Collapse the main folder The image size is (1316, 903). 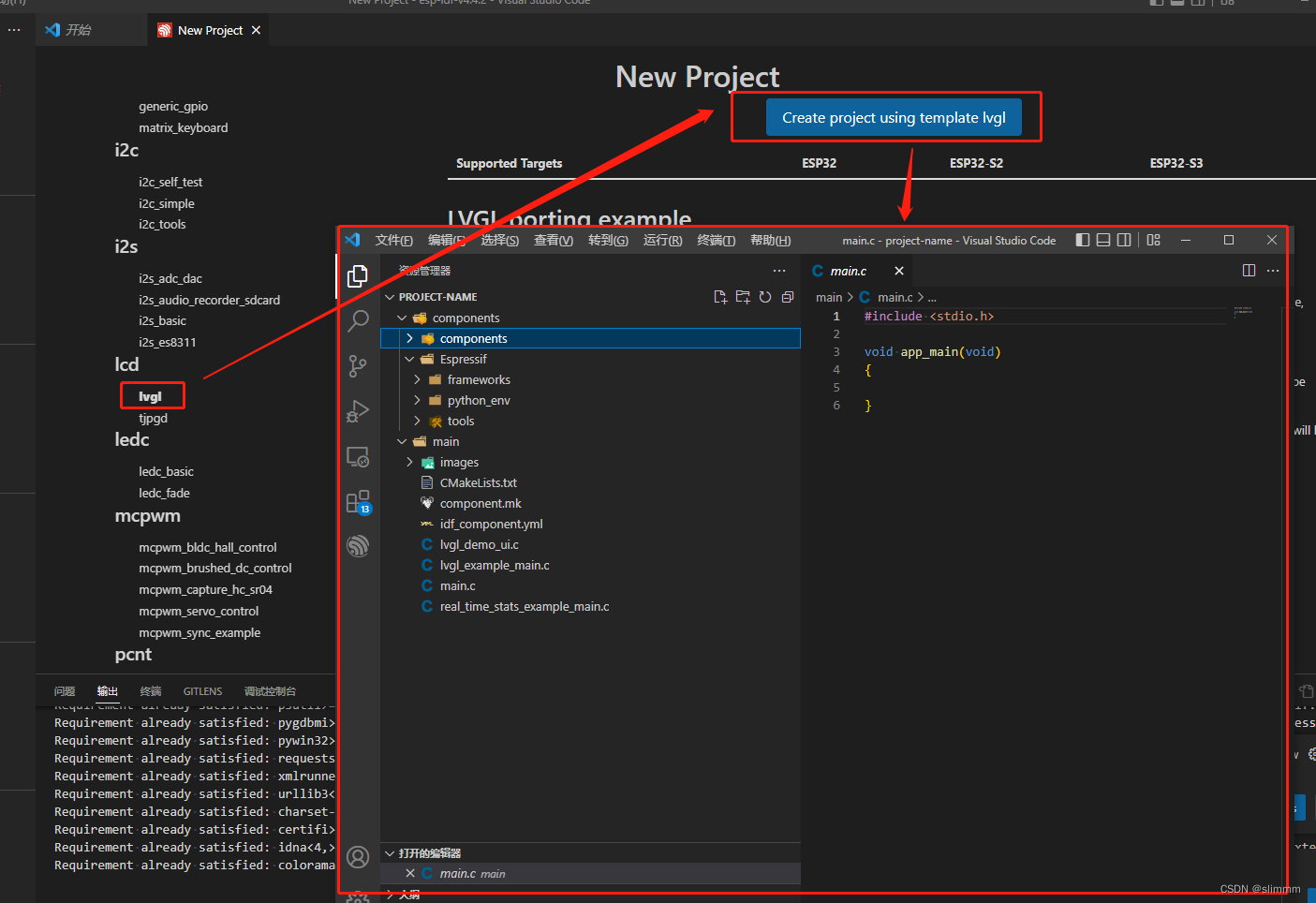[402, 441]
